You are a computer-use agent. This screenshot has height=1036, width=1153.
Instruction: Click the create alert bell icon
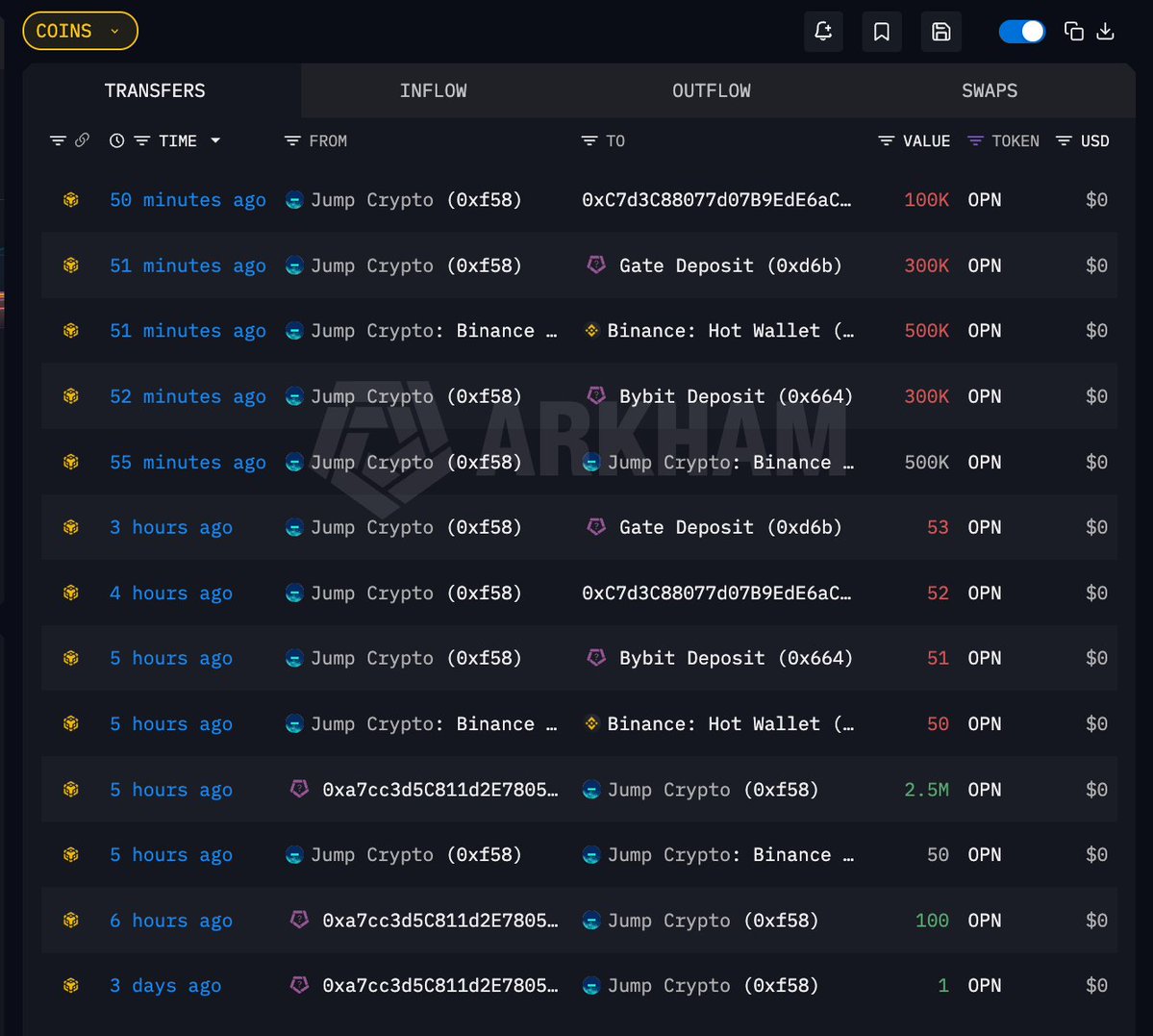823,32
